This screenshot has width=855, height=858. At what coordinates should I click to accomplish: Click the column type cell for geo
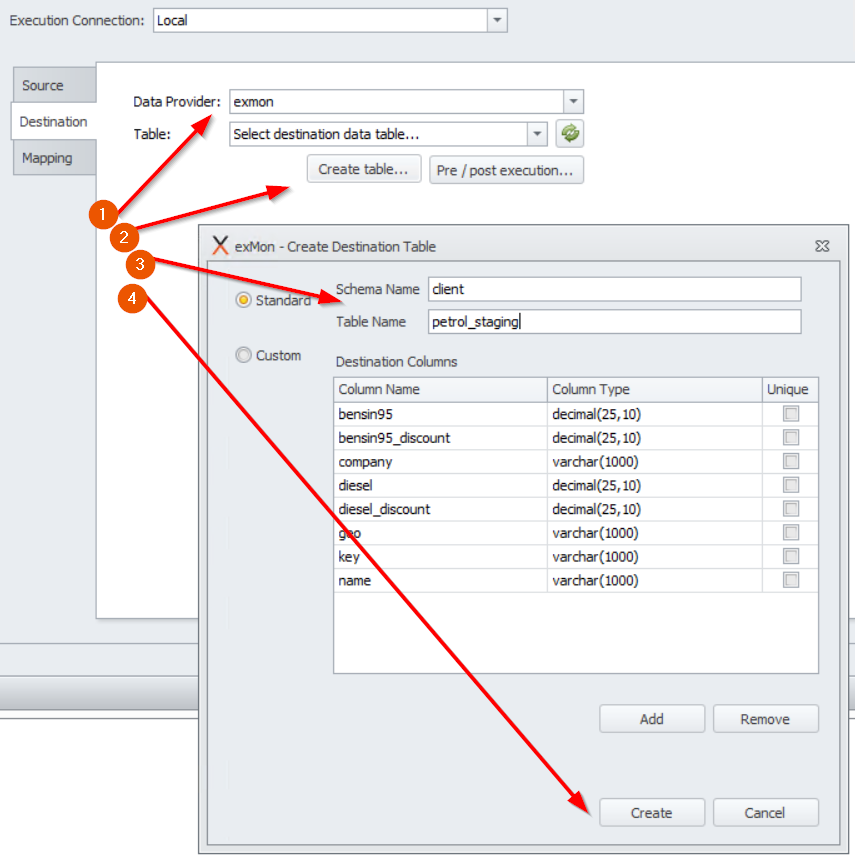click(x=654, y=533)
